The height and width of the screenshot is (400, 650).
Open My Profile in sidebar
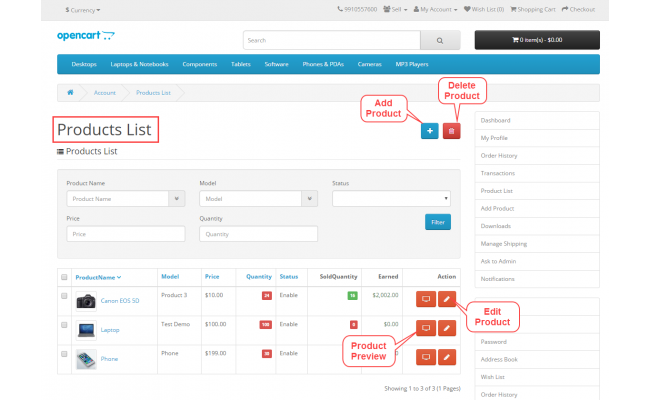(537, 138)
